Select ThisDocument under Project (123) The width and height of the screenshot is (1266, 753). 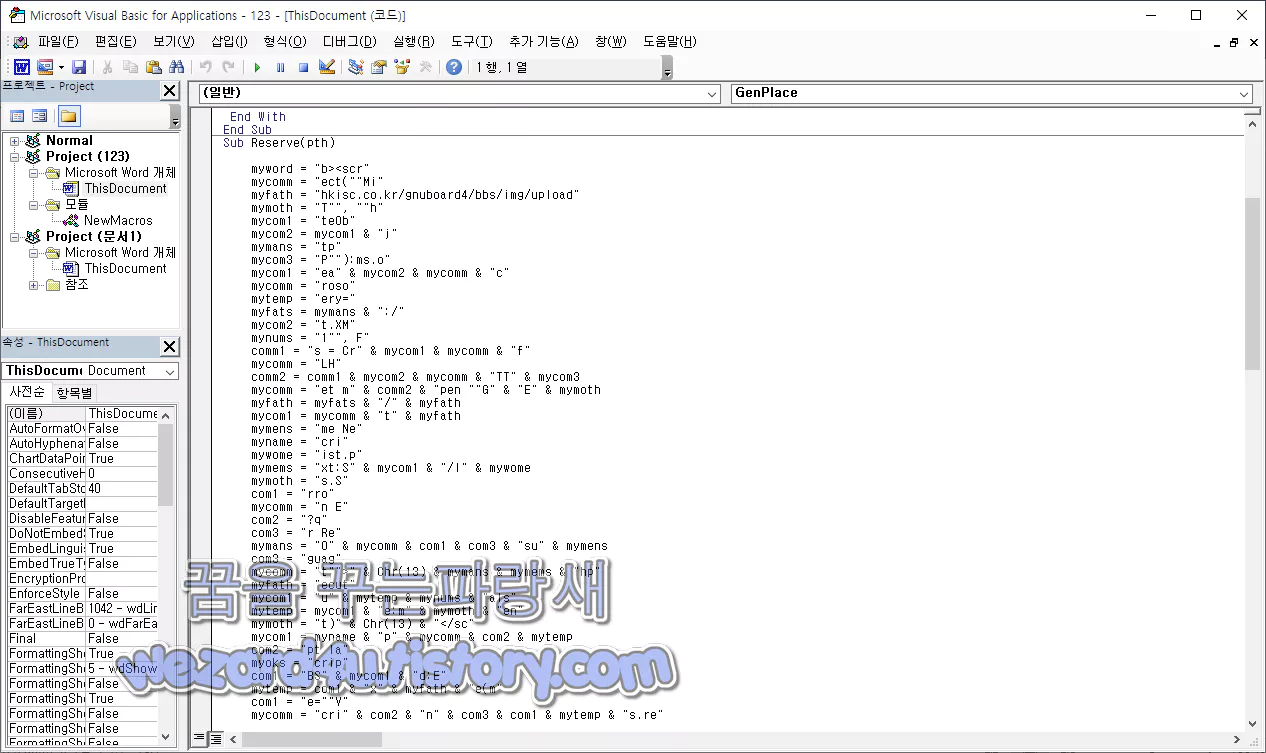click(125, 188)
